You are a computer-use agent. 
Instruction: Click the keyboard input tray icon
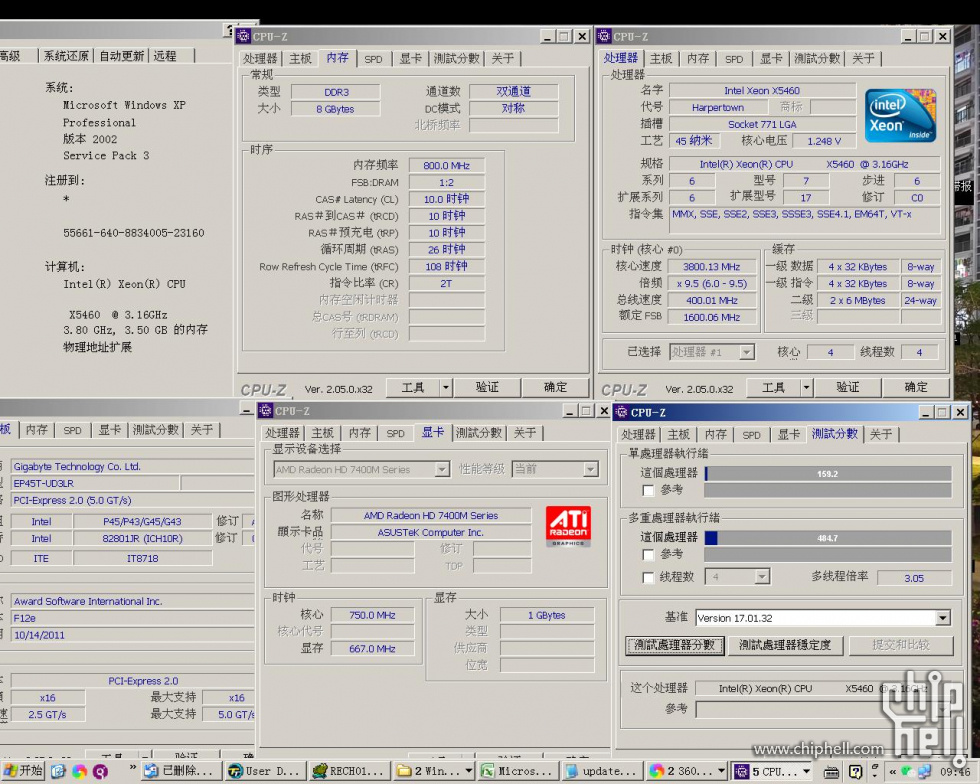831,773
